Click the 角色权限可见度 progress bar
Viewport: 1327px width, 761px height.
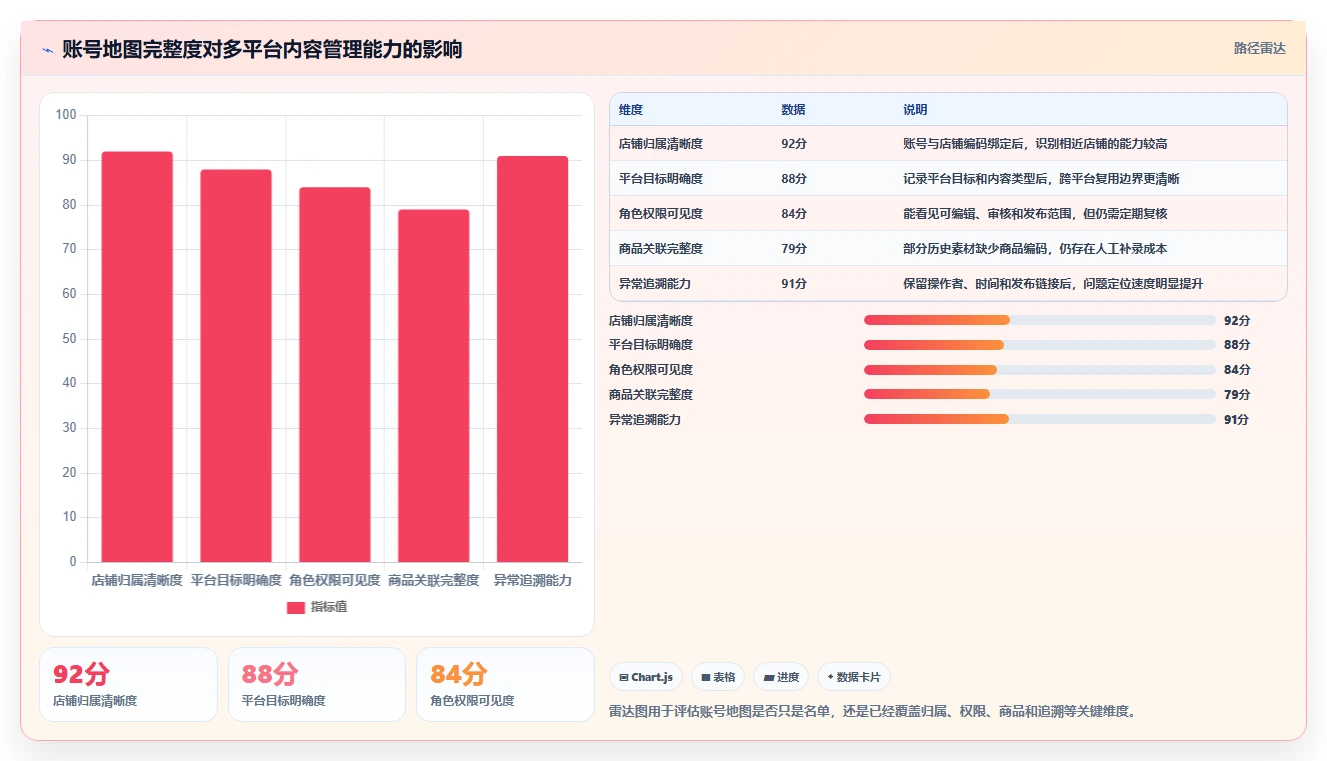point(1040,370)
